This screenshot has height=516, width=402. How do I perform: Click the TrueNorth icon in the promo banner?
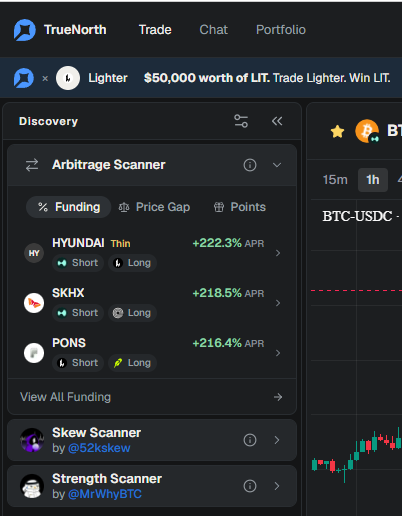(24, 78)
